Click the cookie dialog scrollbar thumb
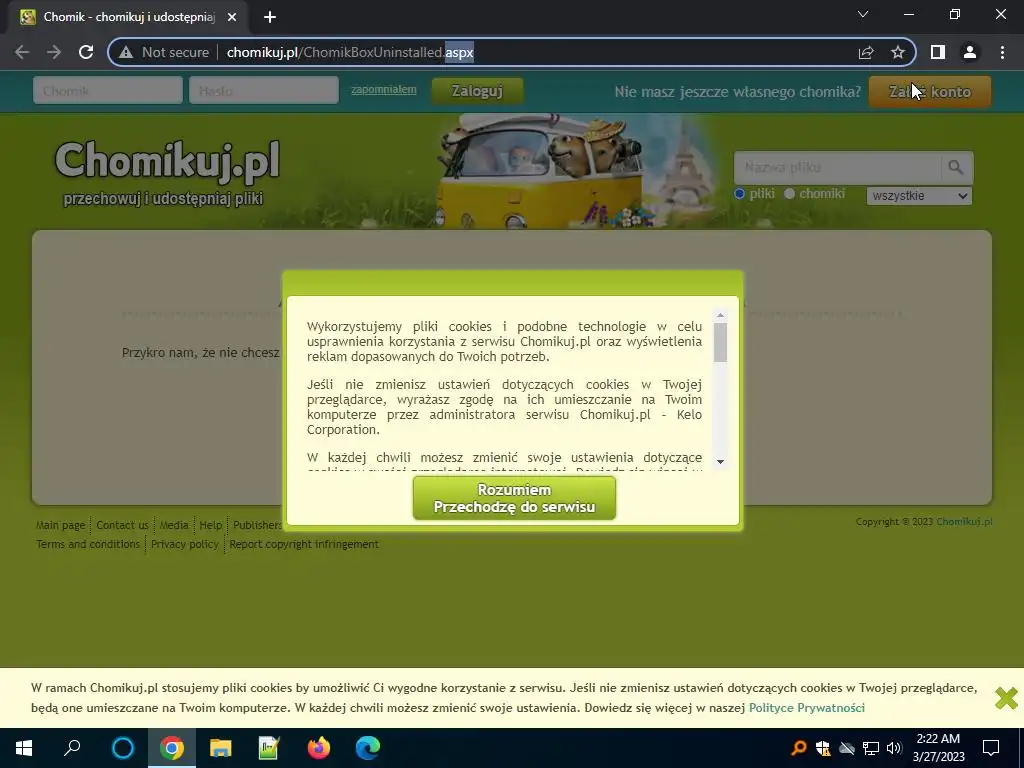This screenshot has width=1024, height=768. pyautogui.click(x=720, y=343)
